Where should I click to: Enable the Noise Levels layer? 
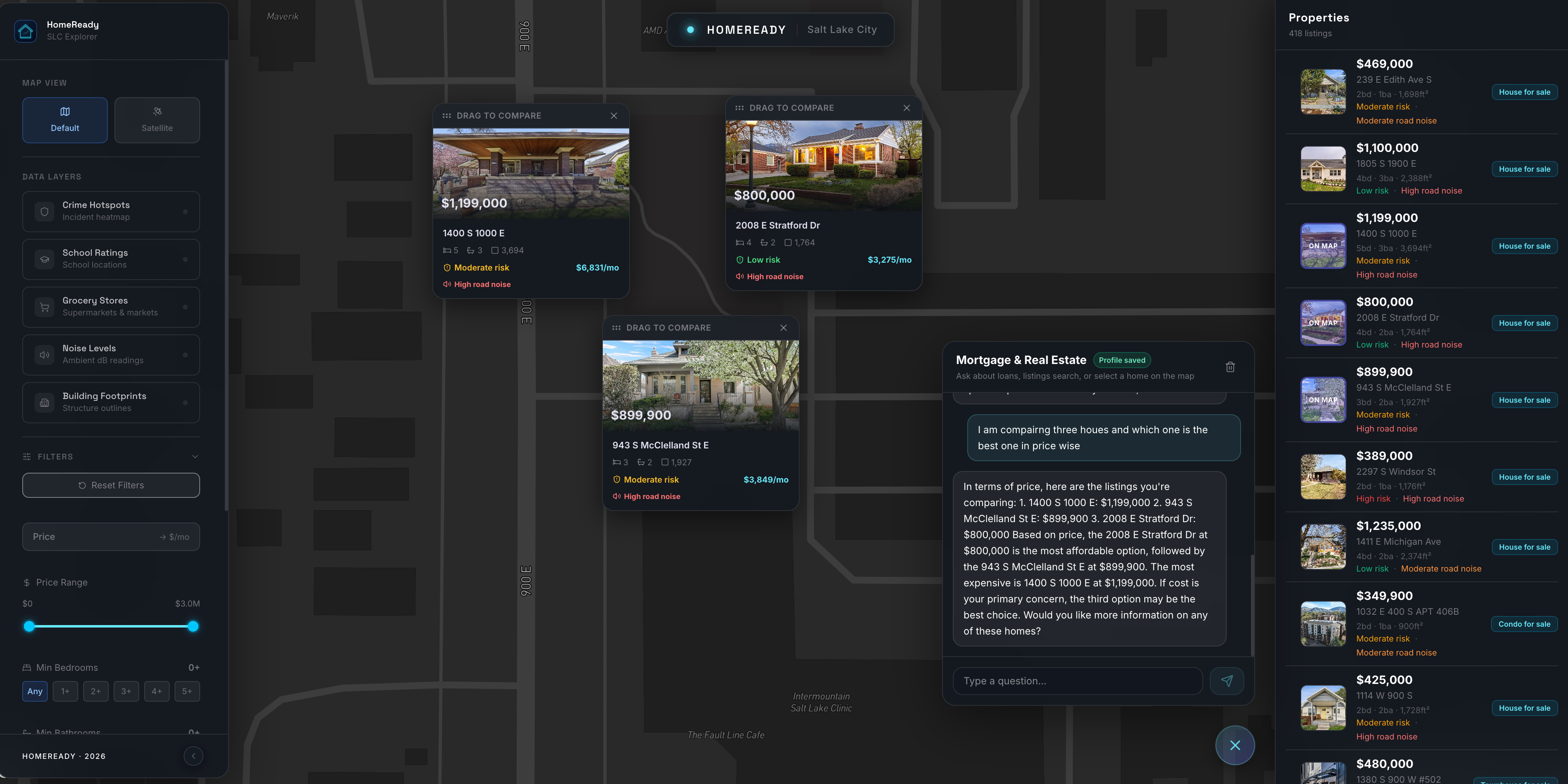(111, 354)
